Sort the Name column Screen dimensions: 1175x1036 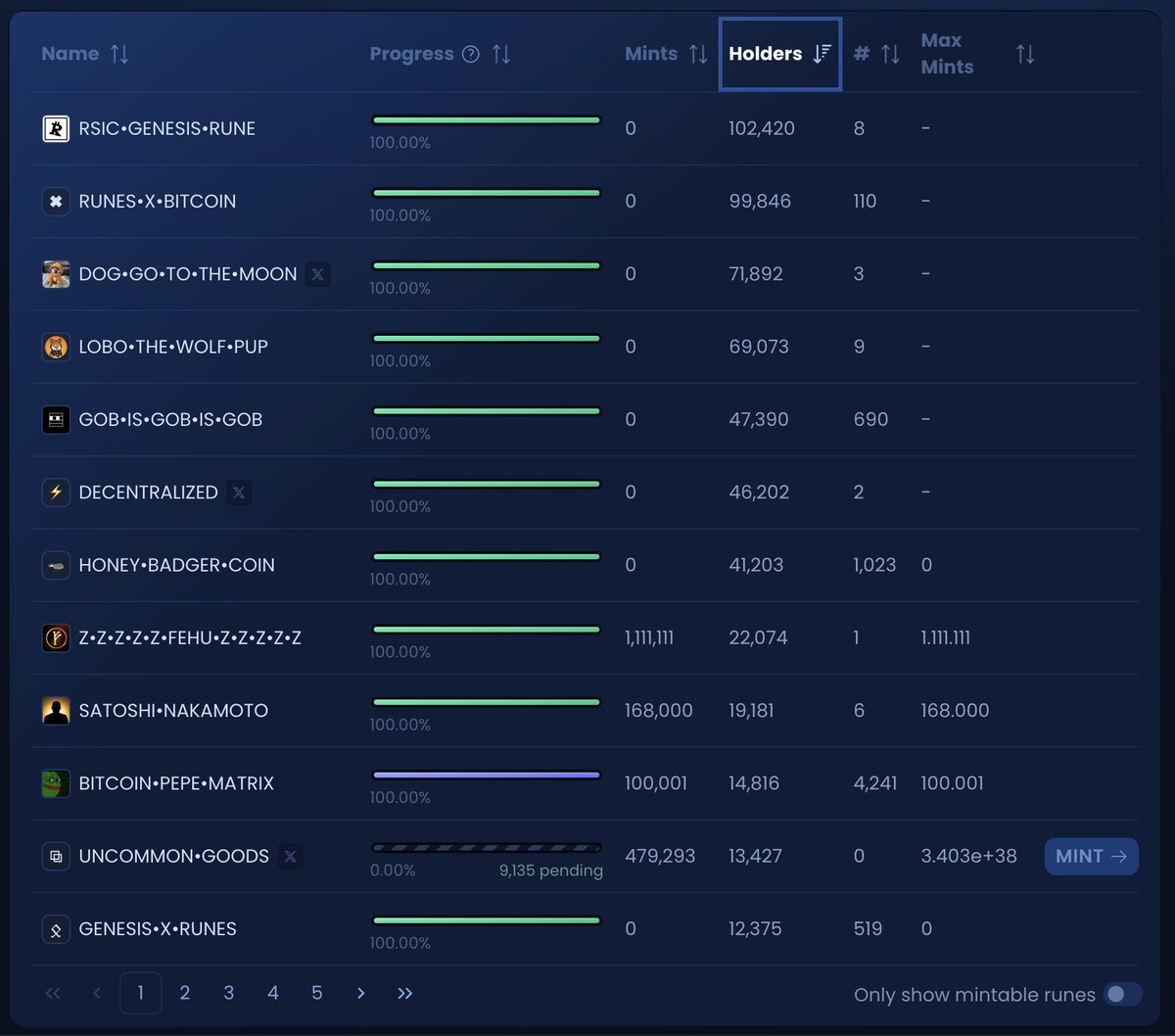pyautogui.click(x=118, y=54)
